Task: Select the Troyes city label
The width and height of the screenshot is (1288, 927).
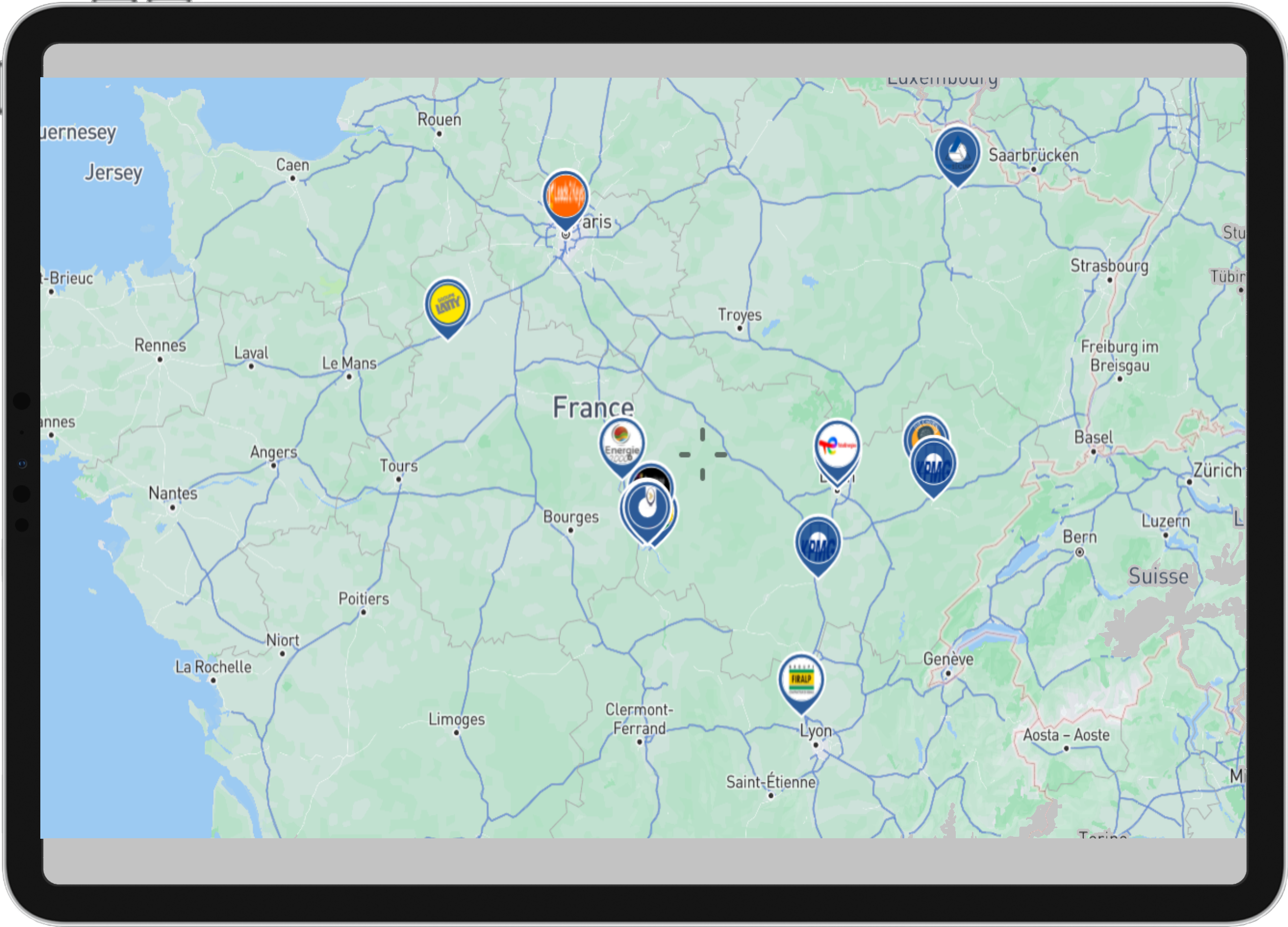Action: pos(740,315)
